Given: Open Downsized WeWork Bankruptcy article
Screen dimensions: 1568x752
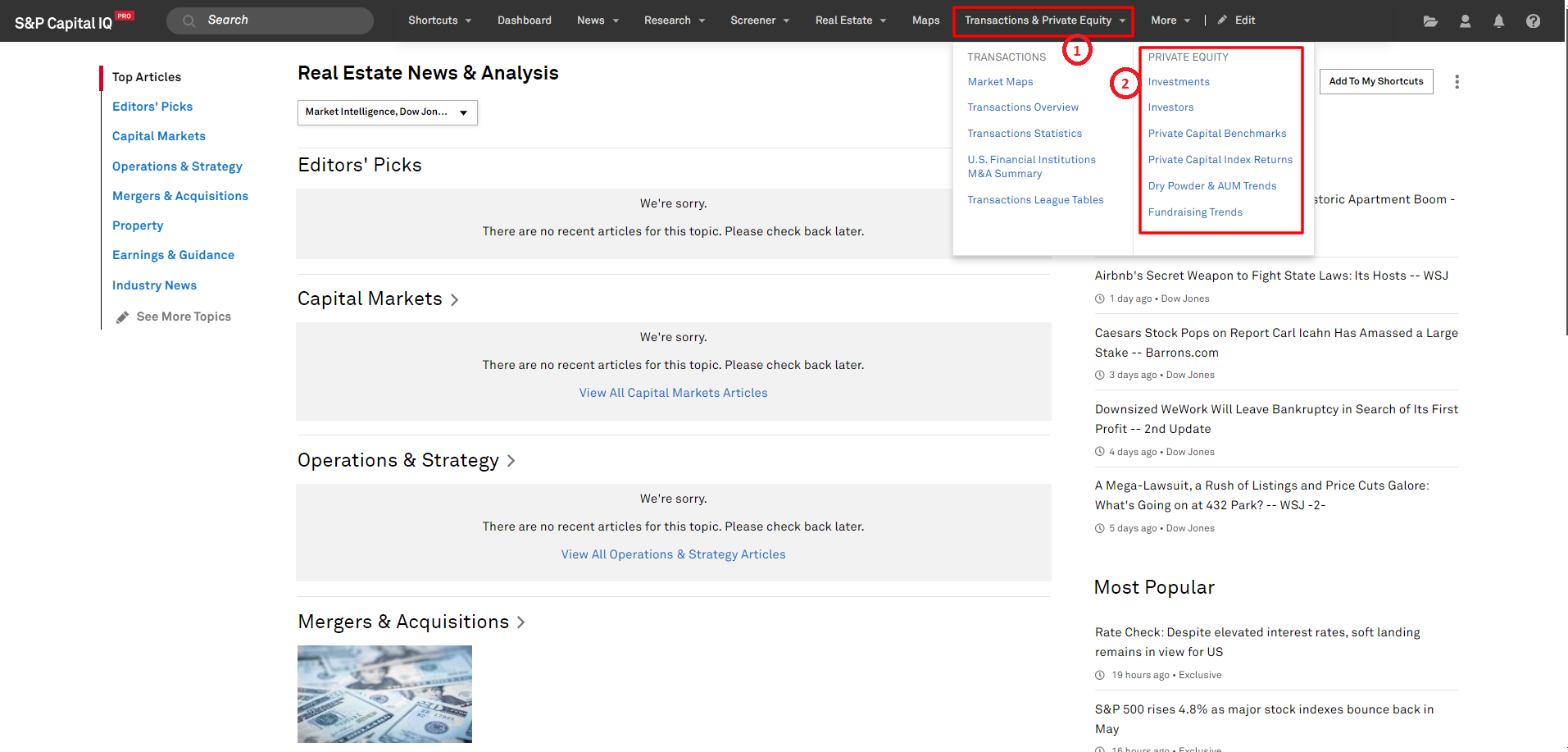Looking at the screenshot, I should [1276, 419].
